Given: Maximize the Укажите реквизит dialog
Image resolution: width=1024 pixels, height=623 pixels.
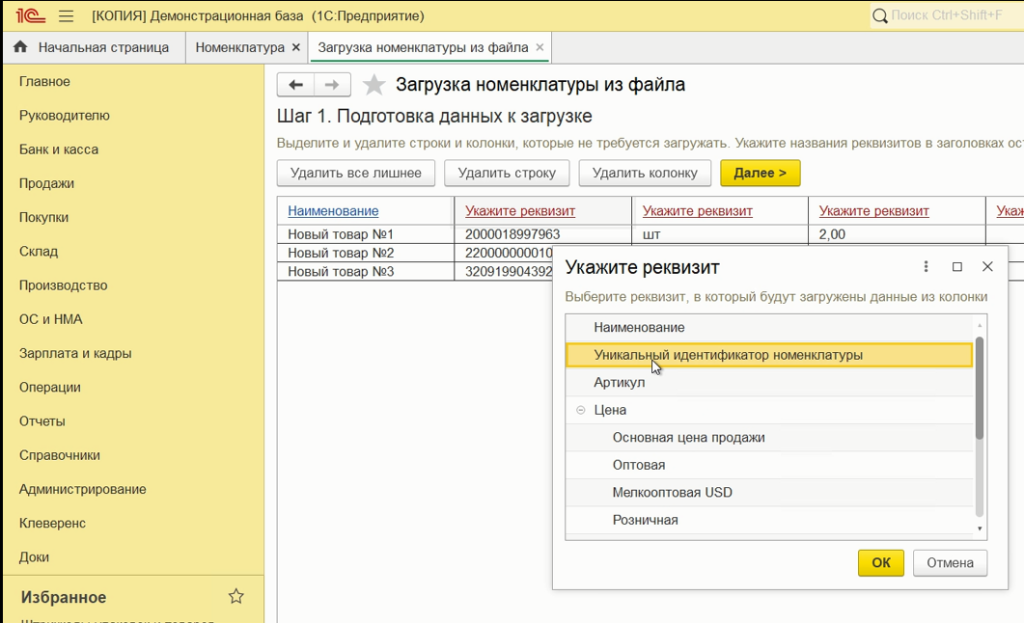Looking at the screenshot, I should (957, 266).
